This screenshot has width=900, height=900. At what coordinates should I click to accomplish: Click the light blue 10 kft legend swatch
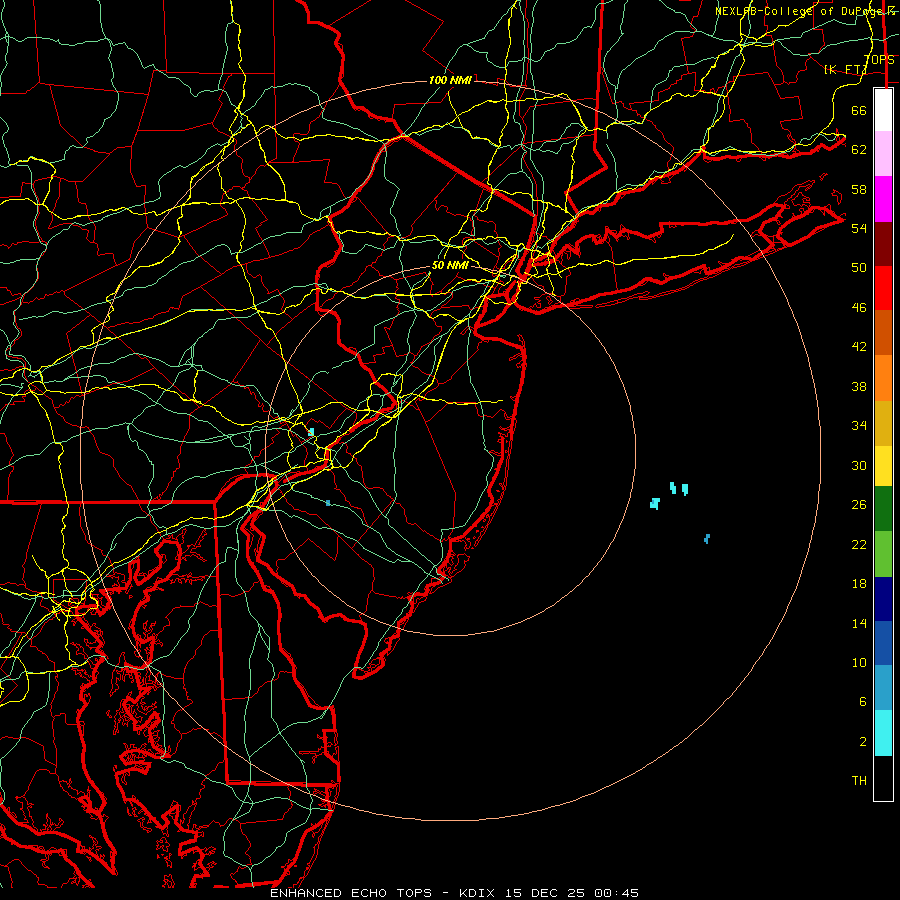tap(883, 688)
